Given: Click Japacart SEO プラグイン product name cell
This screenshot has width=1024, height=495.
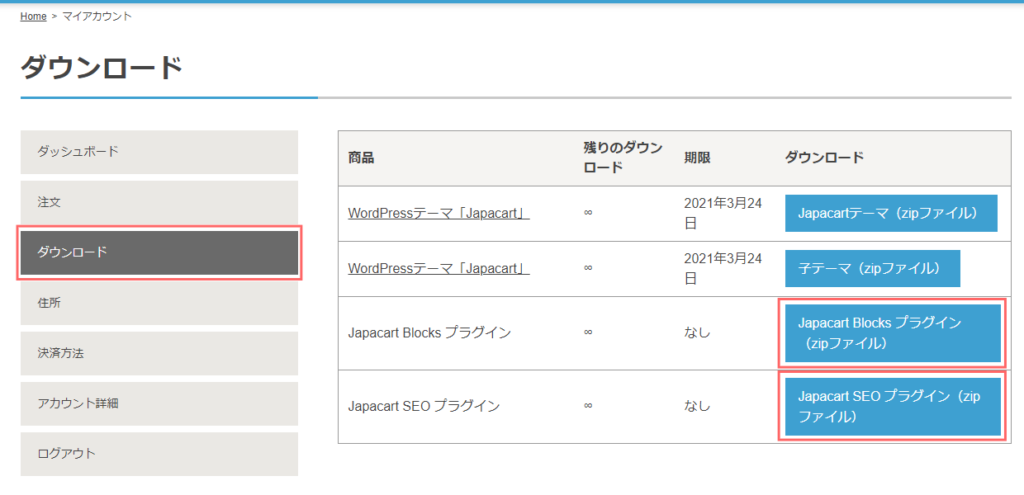Looking at the screenshot, I should click(x=424, y=406).
